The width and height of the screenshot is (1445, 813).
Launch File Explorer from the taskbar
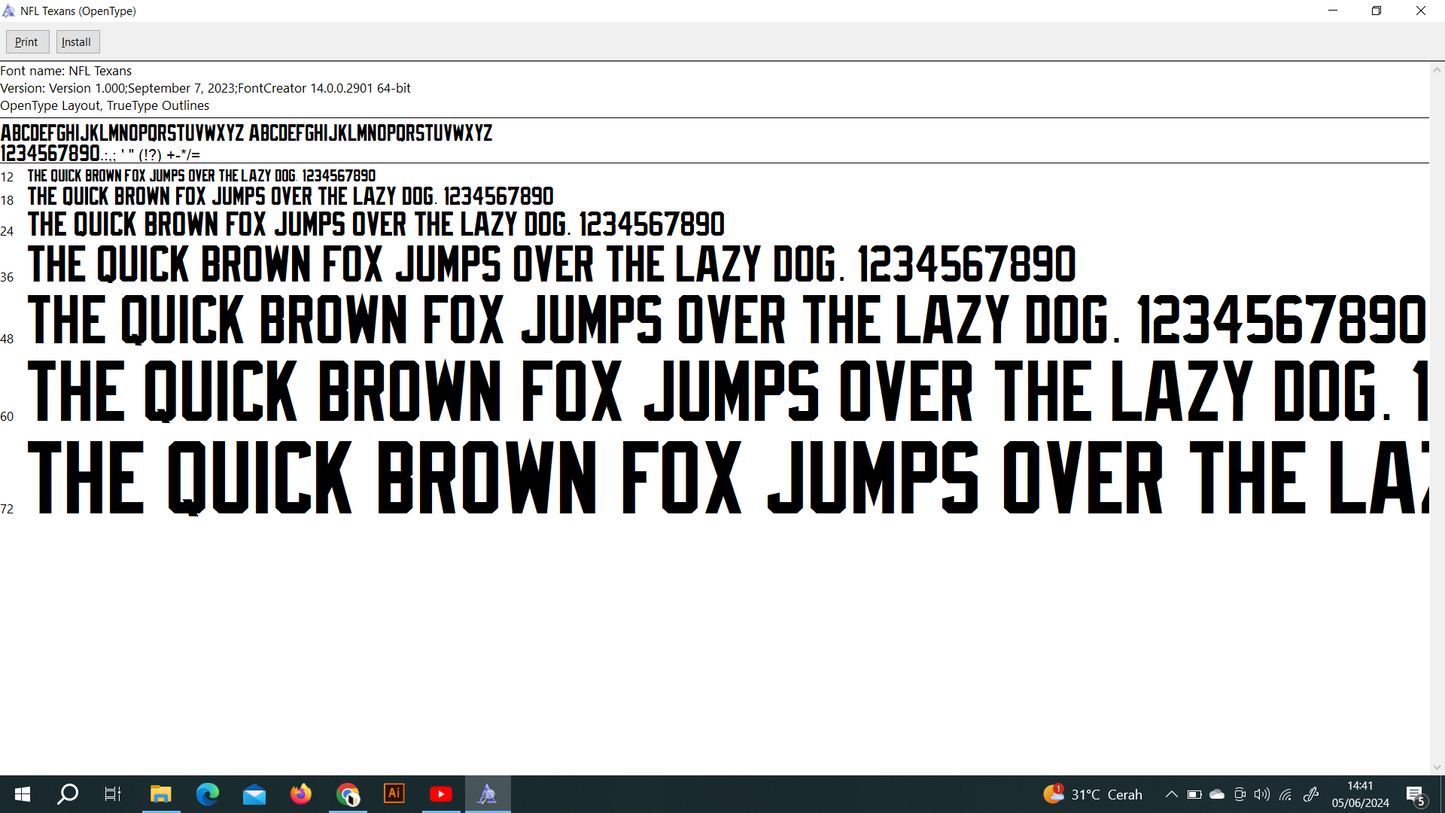(160, 794)
